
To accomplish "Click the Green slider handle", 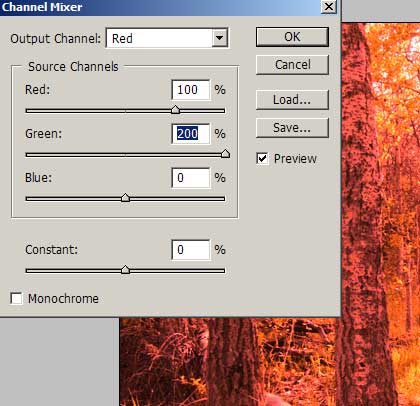I will [x=226, y=154].
